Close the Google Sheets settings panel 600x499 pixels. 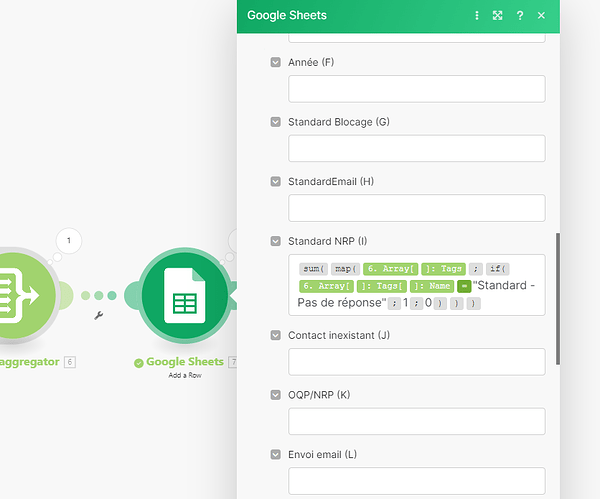(541, 15)
